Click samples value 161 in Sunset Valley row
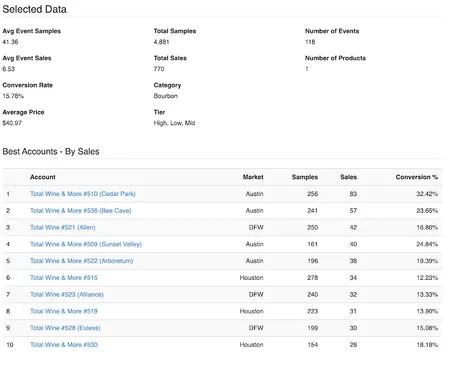 point(313,244)
